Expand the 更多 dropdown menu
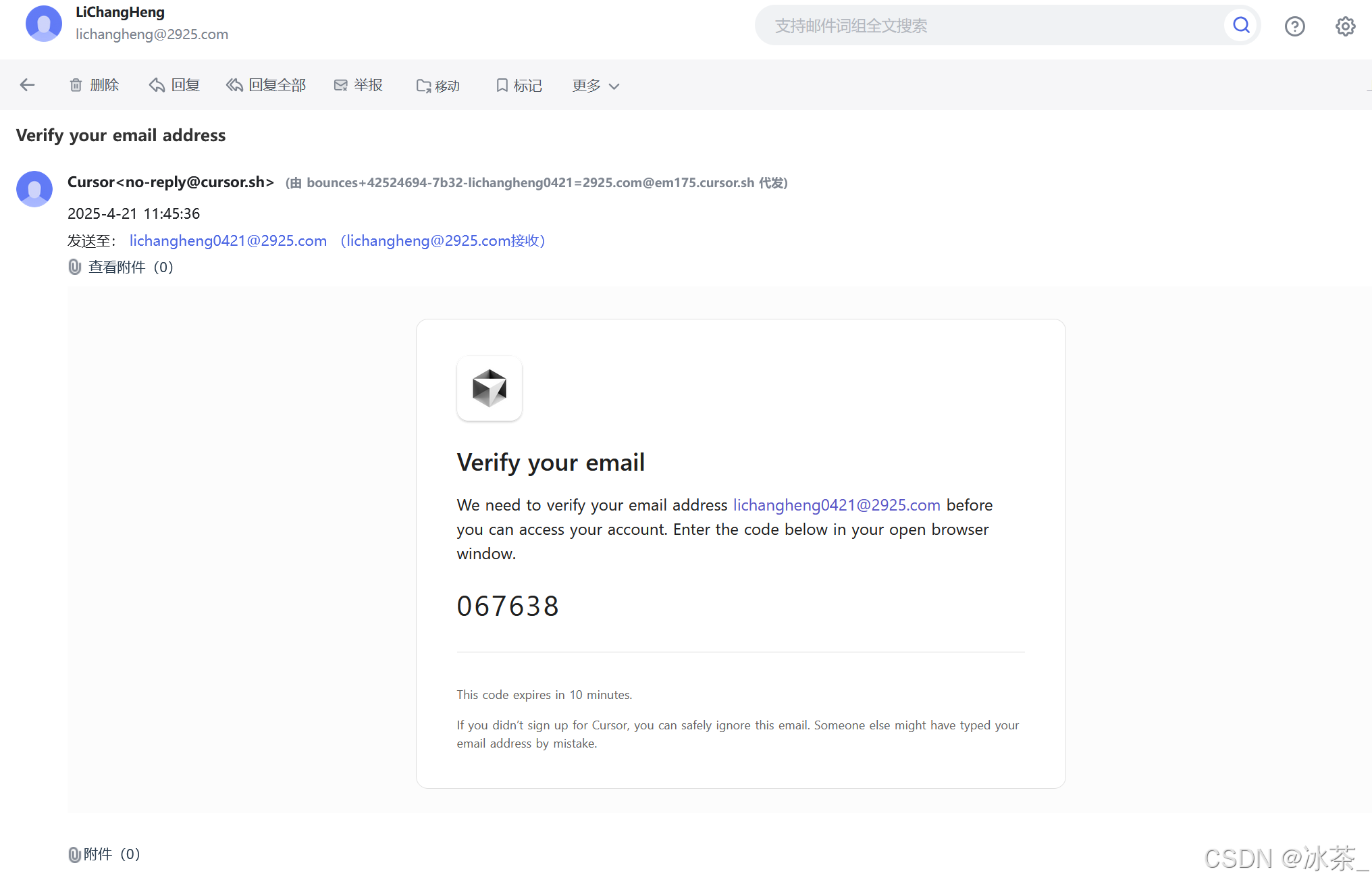The image size is (1372, 882). tap(596, 86)
